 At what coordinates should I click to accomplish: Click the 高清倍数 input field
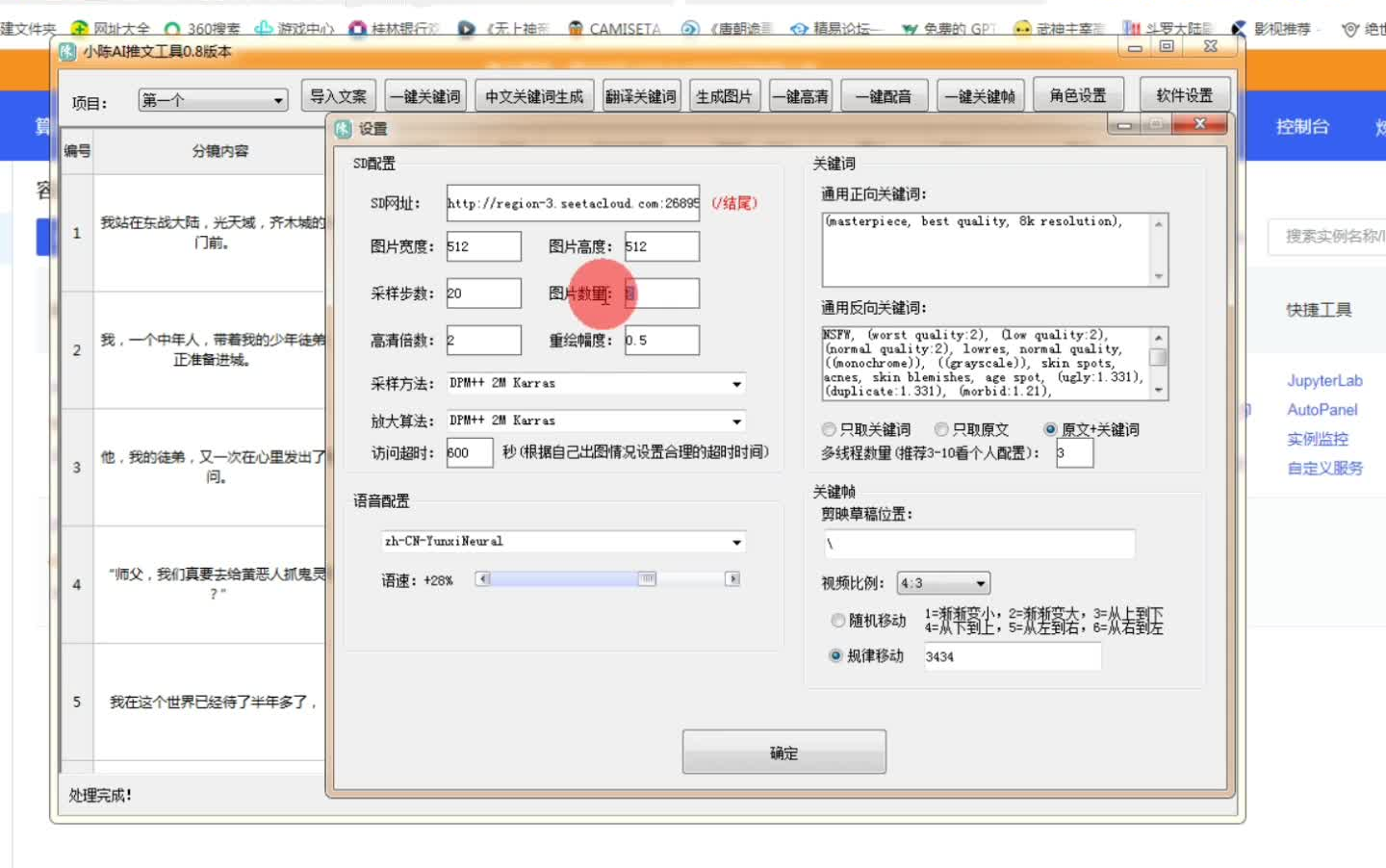click(x=483, y=340)
